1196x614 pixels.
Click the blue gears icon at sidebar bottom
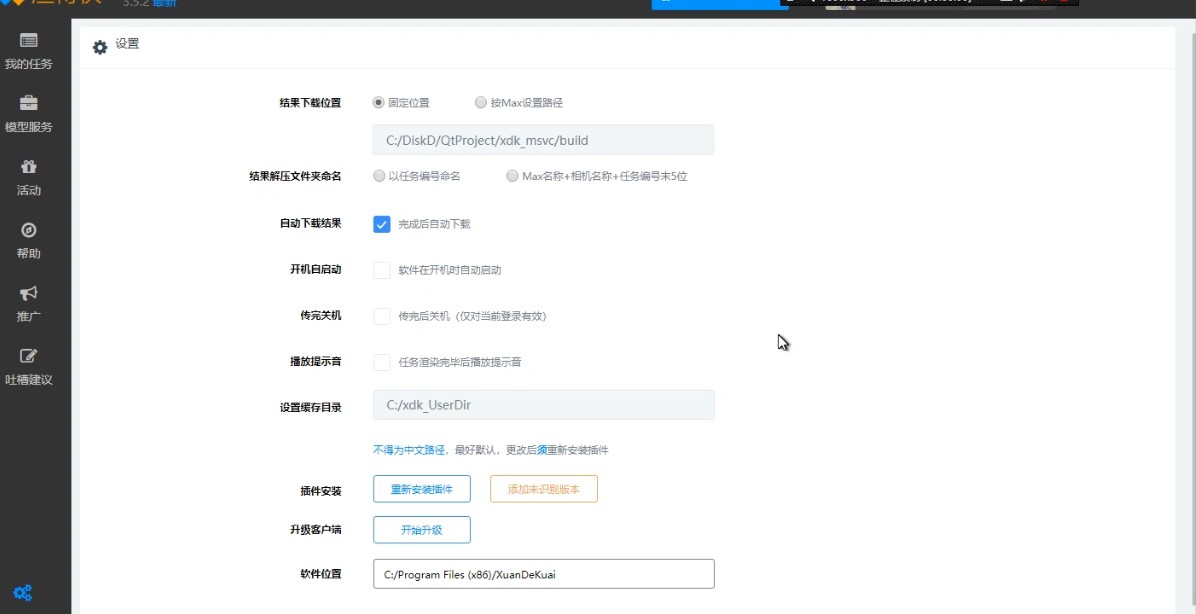tap(23, 593)
